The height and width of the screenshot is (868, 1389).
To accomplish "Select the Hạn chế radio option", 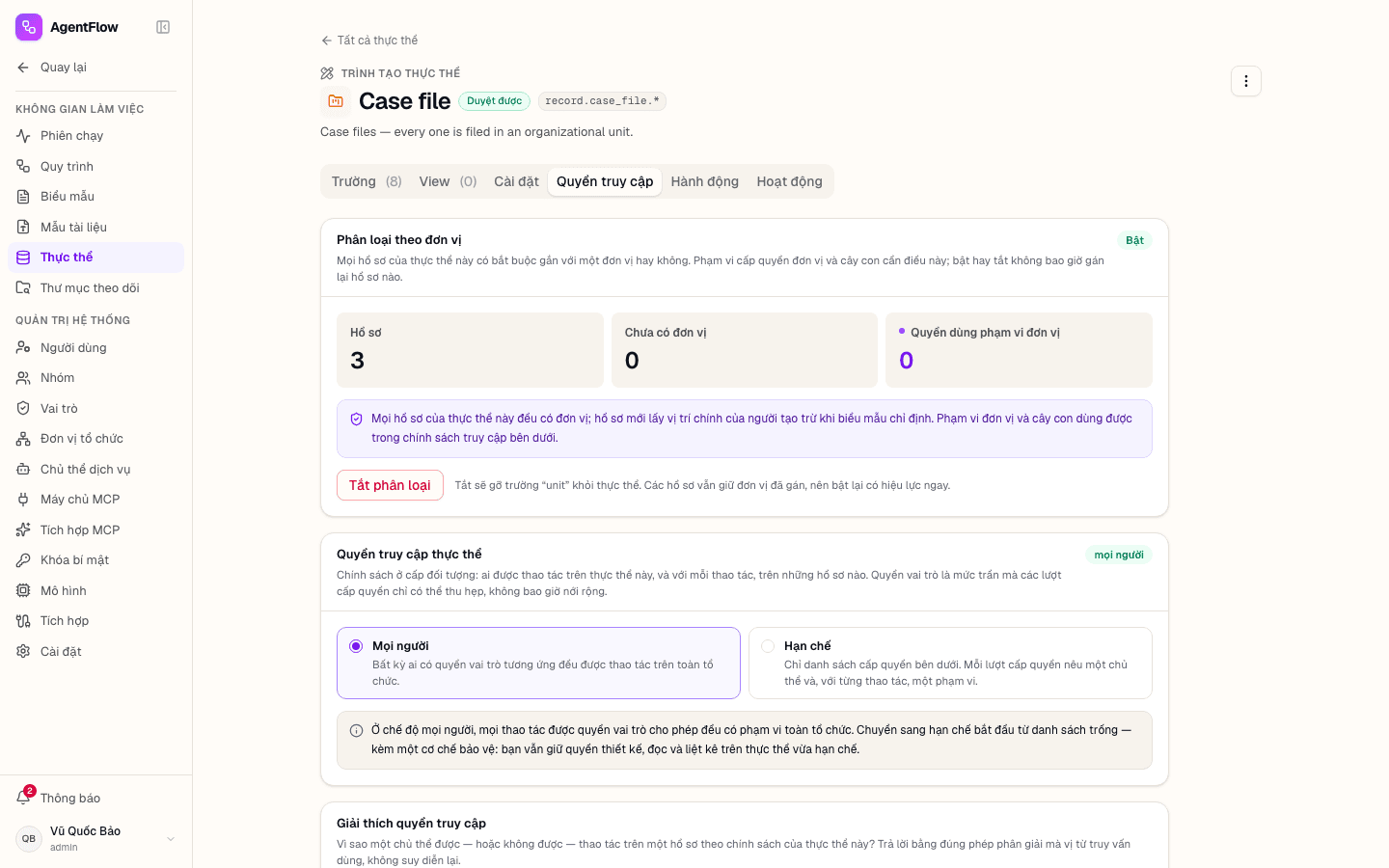I will 768,646.
